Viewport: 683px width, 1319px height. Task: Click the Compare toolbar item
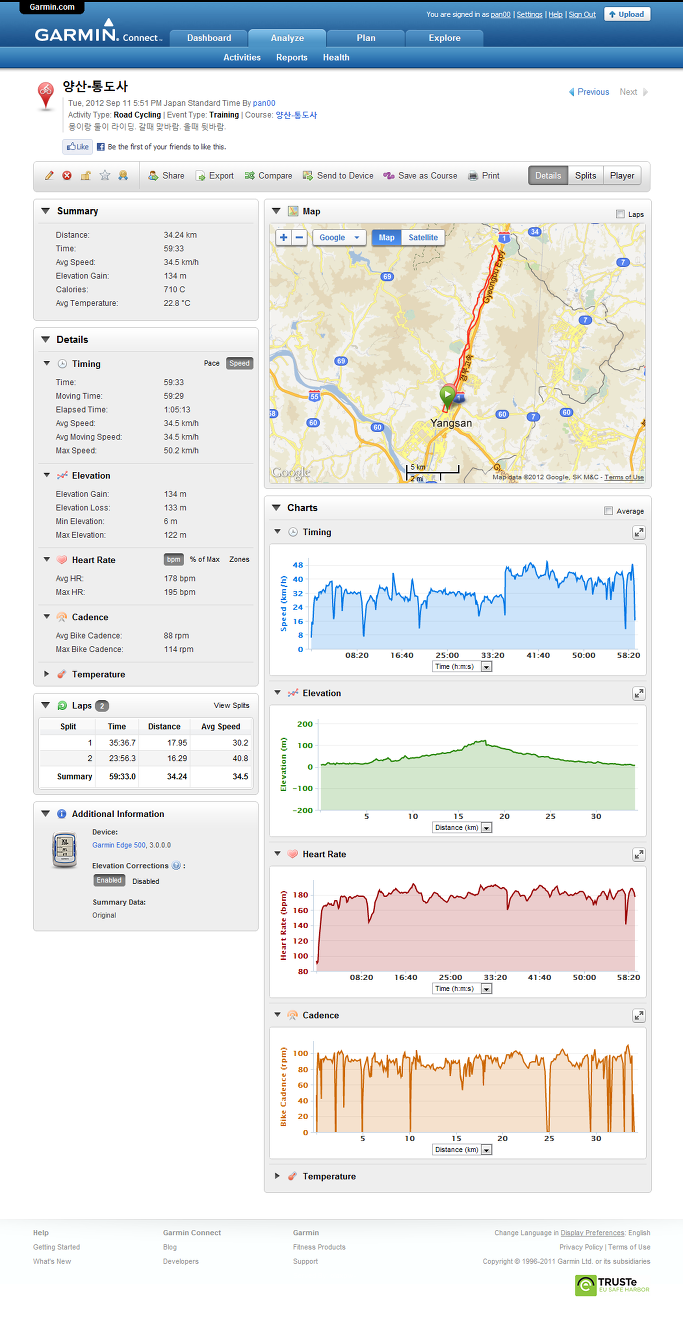pos(268,175)
